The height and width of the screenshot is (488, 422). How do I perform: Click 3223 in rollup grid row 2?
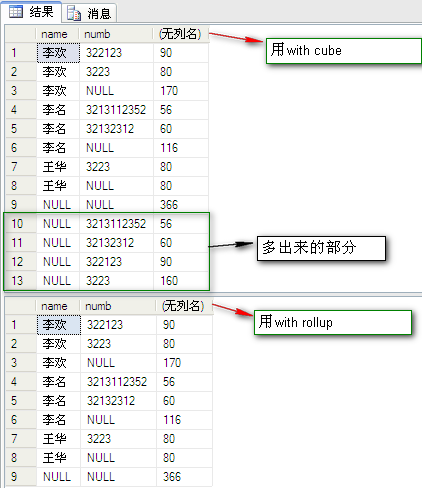click(x=118, y=344)
